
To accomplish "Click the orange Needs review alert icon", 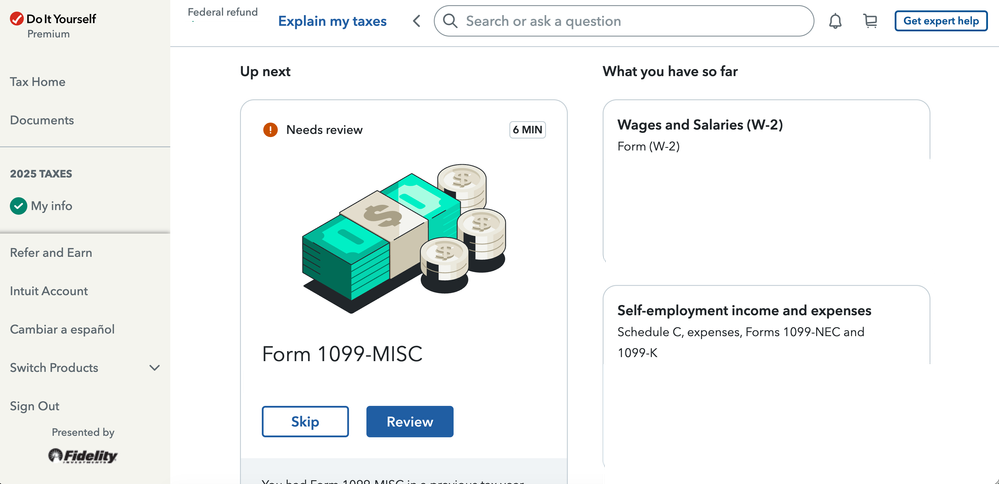I will click(270, 130).
